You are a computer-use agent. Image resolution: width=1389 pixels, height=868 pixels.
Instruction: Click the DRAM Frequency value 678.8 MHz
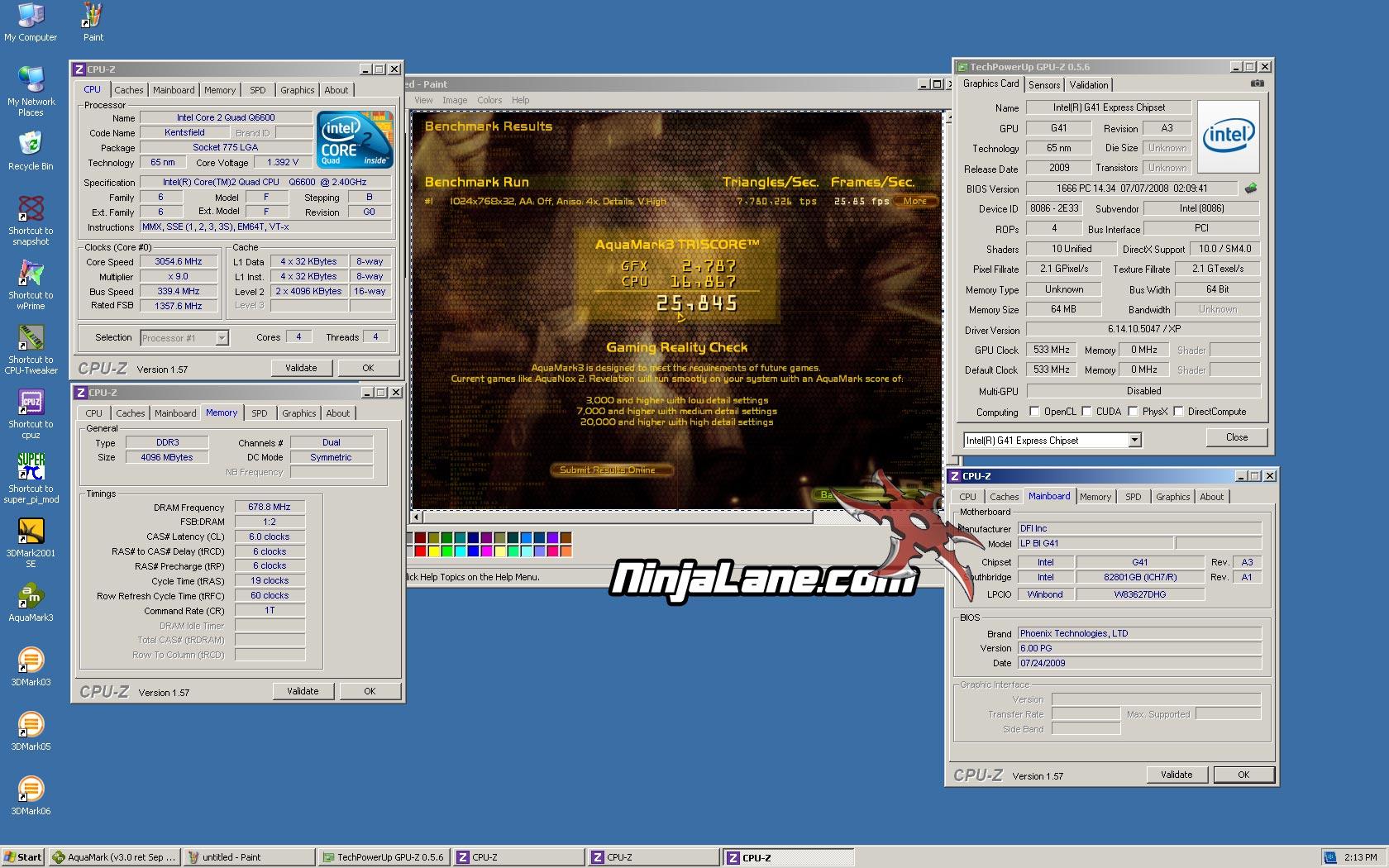[x=270, y=508]
